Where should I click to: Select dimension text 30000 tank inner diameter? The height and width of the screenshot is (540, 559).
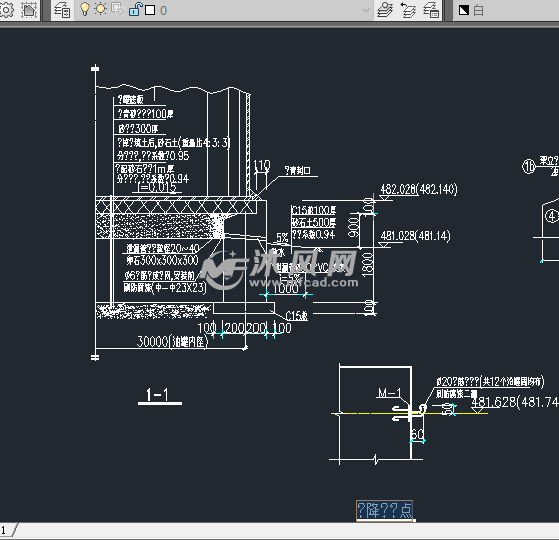(172, 341)
